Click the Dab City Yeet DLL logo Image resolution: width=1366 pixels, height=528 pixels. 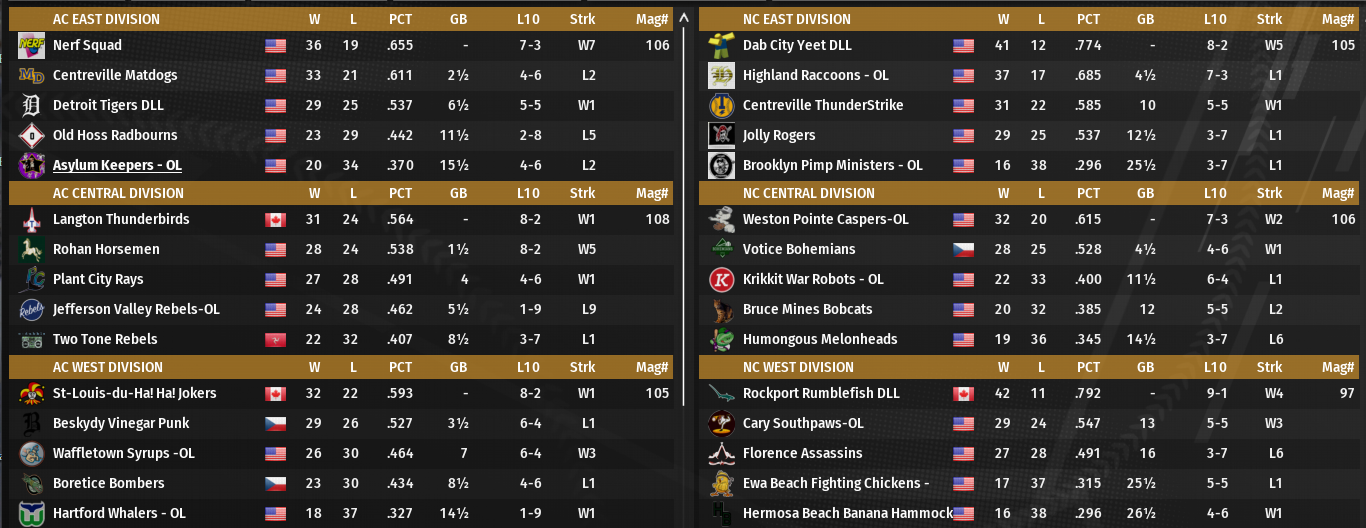721,45
